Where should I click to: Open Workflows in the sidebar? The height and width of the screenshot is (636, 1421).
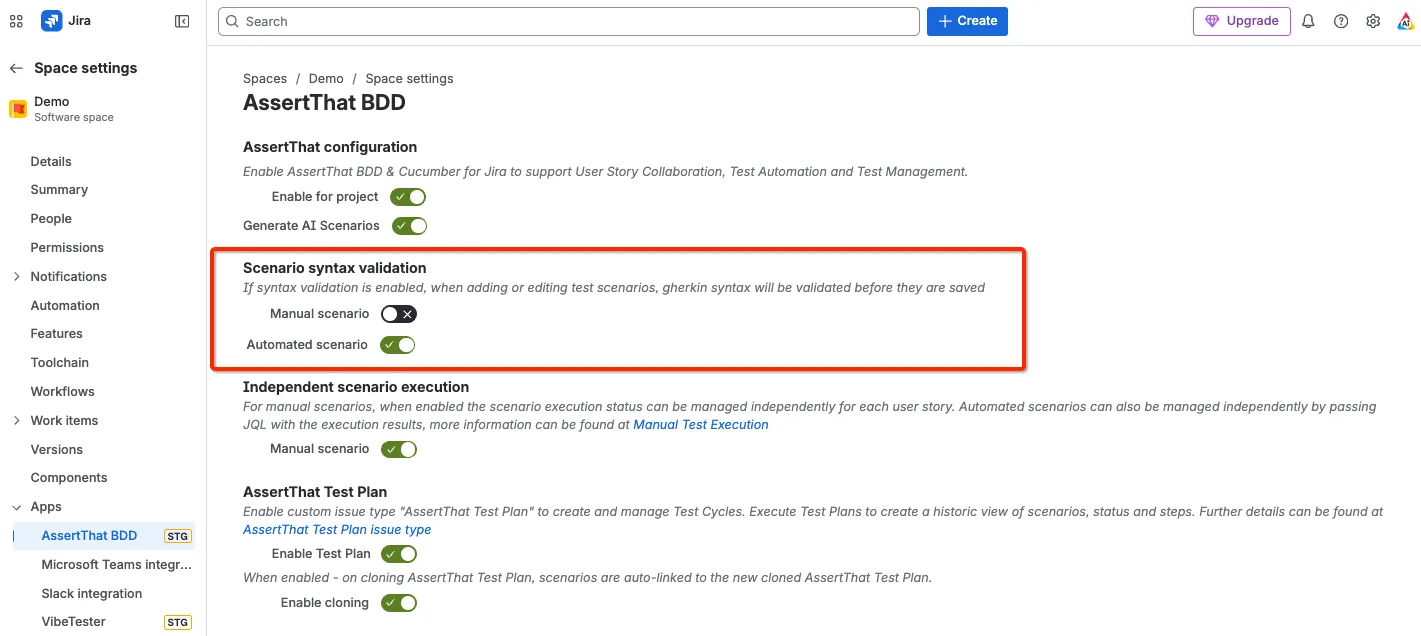[x=62, y=391]
